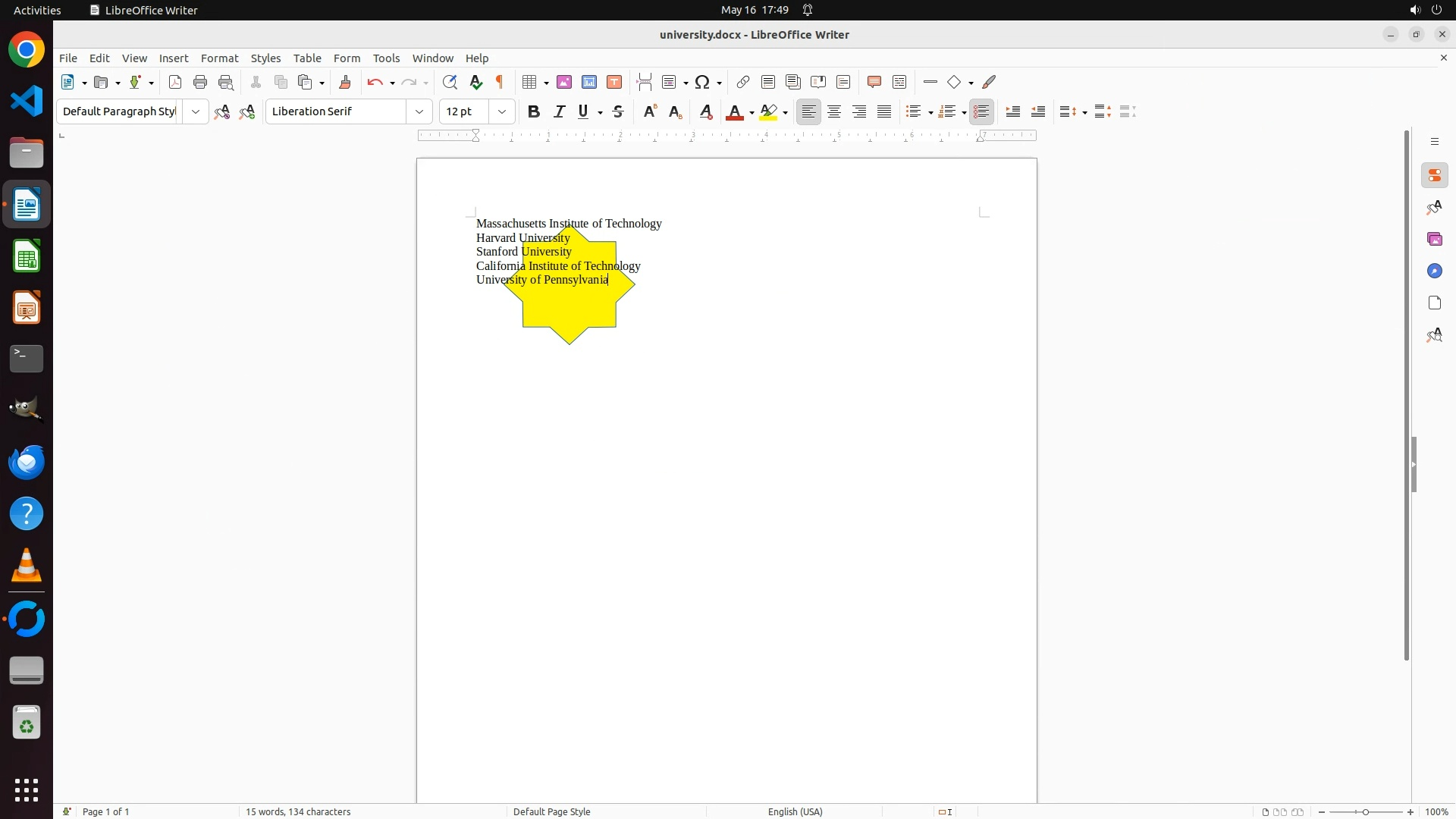Click English (USA) language in status bar
This screenshot has height=819, width=1456.
tap(795, 812)
